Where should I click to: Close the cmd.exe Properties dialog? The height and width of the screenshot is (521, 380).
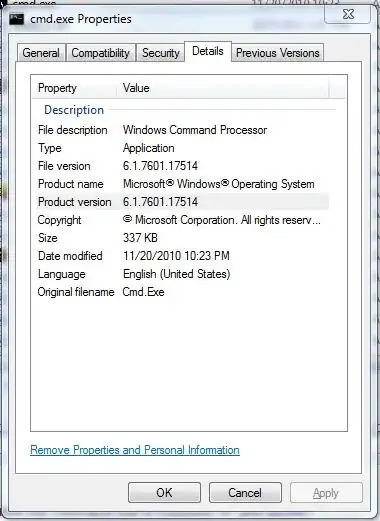click(348, 14)
